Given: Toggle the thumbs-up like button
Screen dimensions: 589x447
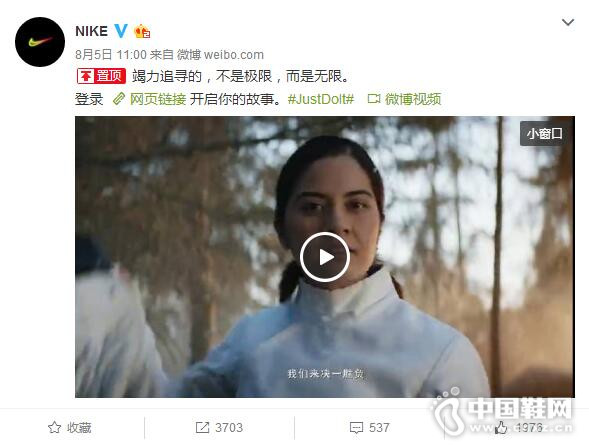Looking at the screenshot, I should pyautogui.click(x=500, y=427).
